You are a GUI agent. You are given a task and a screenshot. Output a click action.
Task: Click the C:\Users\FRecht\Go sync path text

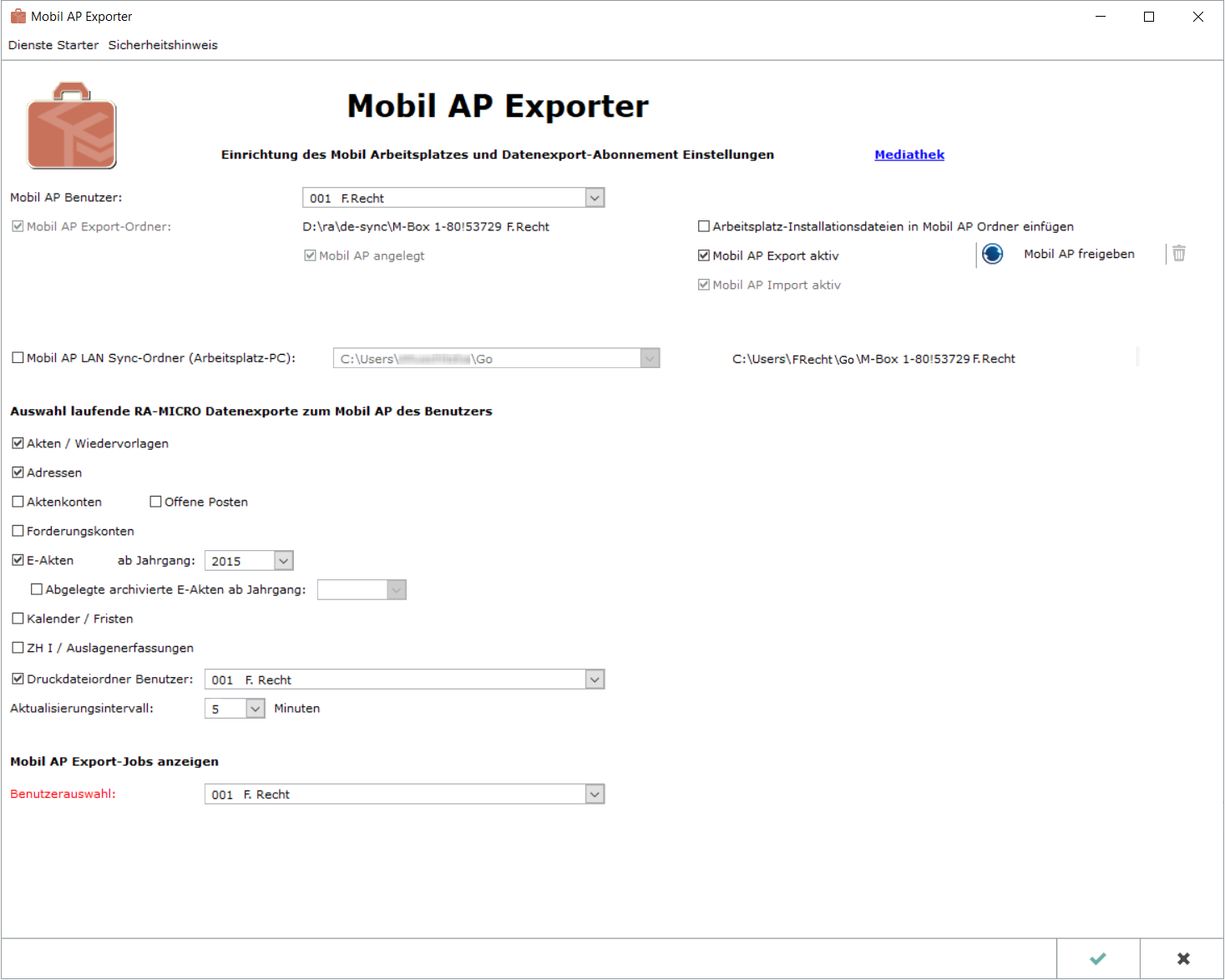873,359
